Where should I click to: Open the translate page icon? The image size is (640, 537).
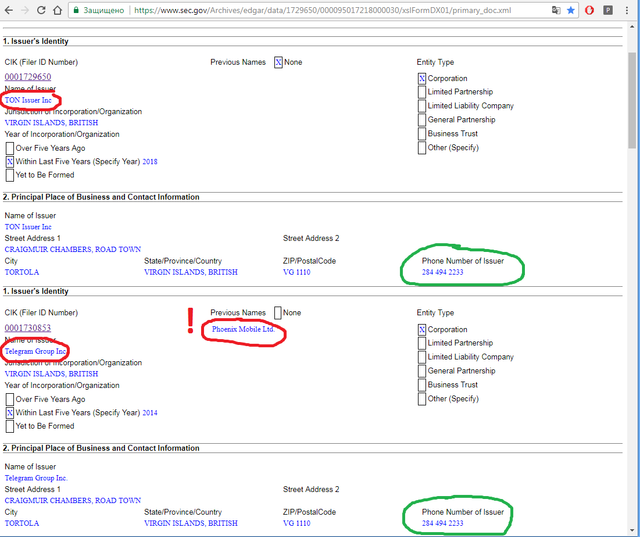[556, 10]
